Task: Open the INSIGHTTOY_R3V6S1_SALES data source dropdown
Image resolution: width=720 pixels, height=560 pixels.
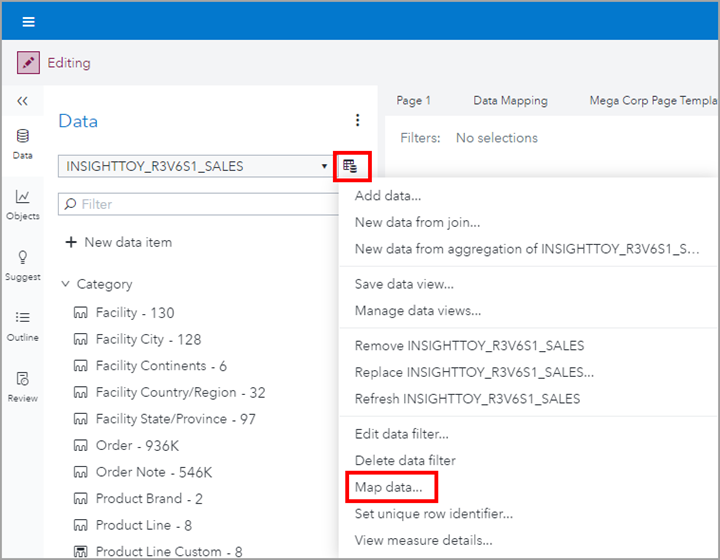Action: coord(195,166)
